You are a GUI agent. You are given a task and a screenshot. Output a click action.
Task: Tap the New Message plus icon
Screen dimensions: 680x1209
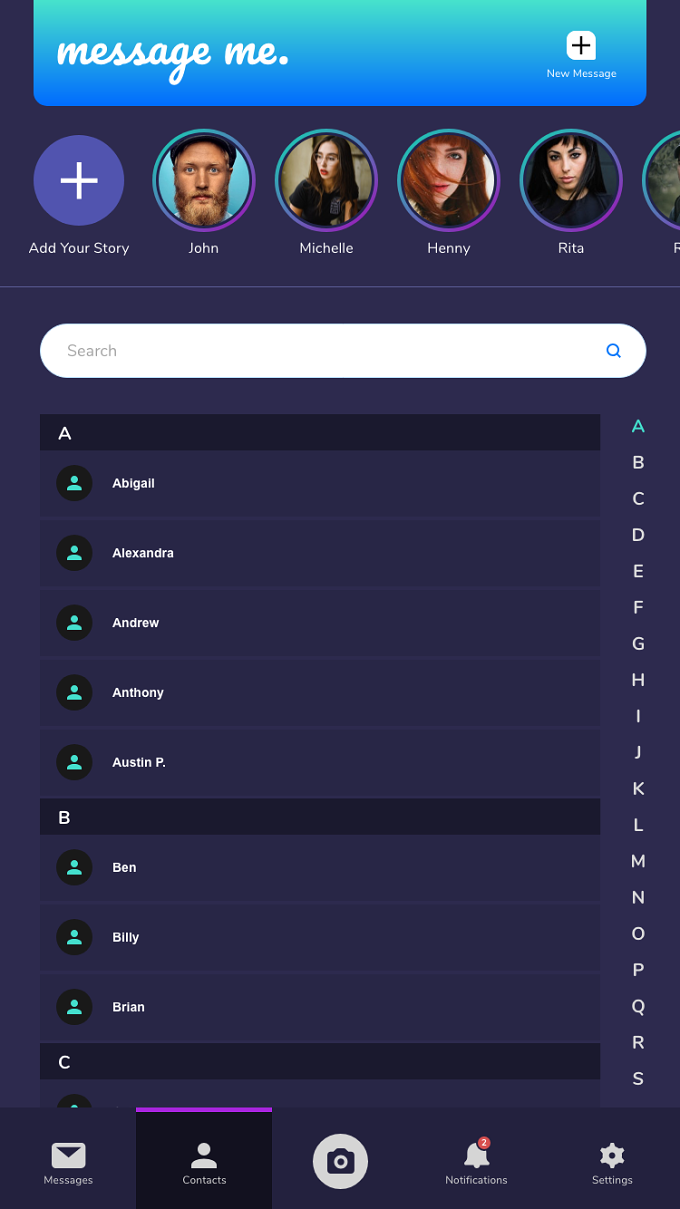(x=581, y=45)
